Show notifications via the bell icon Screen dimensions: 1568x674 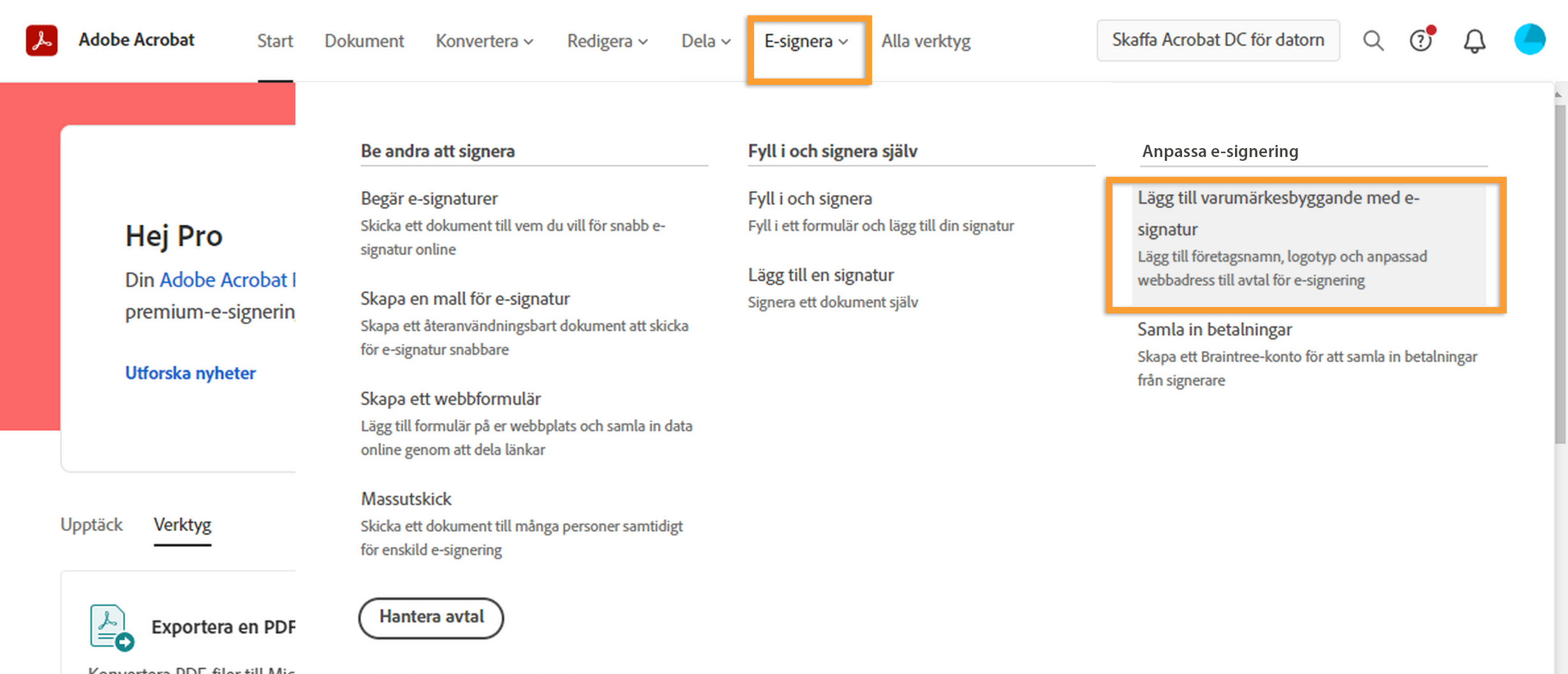[1474, 41]
